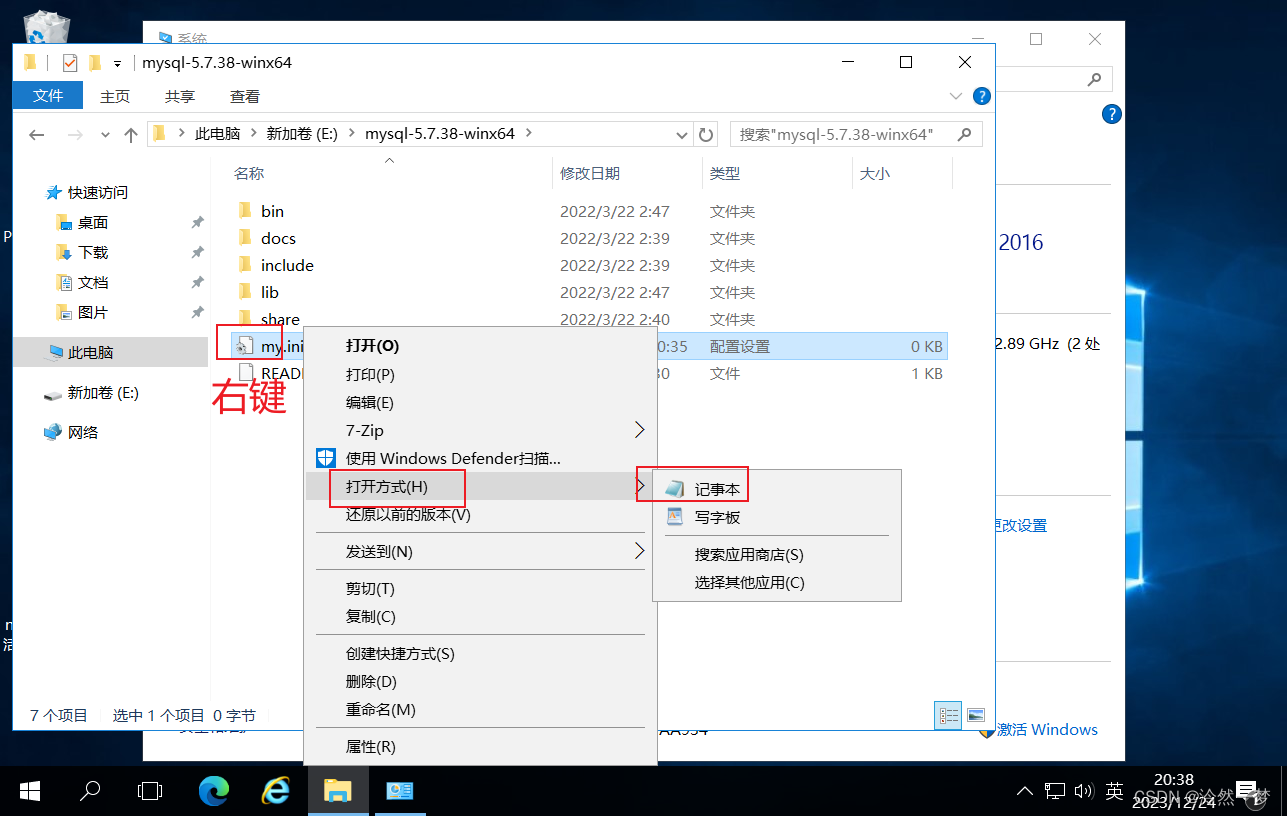The width and height of the screenshot is (1287, 816).
Task: Click 此电脑 breadcrumb segment
Action: 217,133
